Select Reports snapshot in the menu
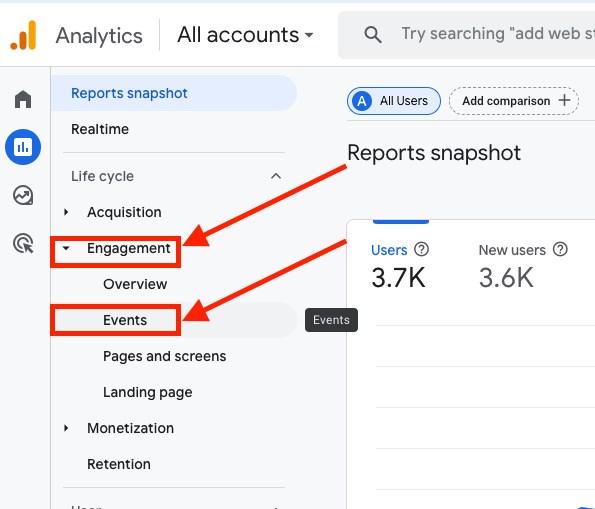 (174, 93)
